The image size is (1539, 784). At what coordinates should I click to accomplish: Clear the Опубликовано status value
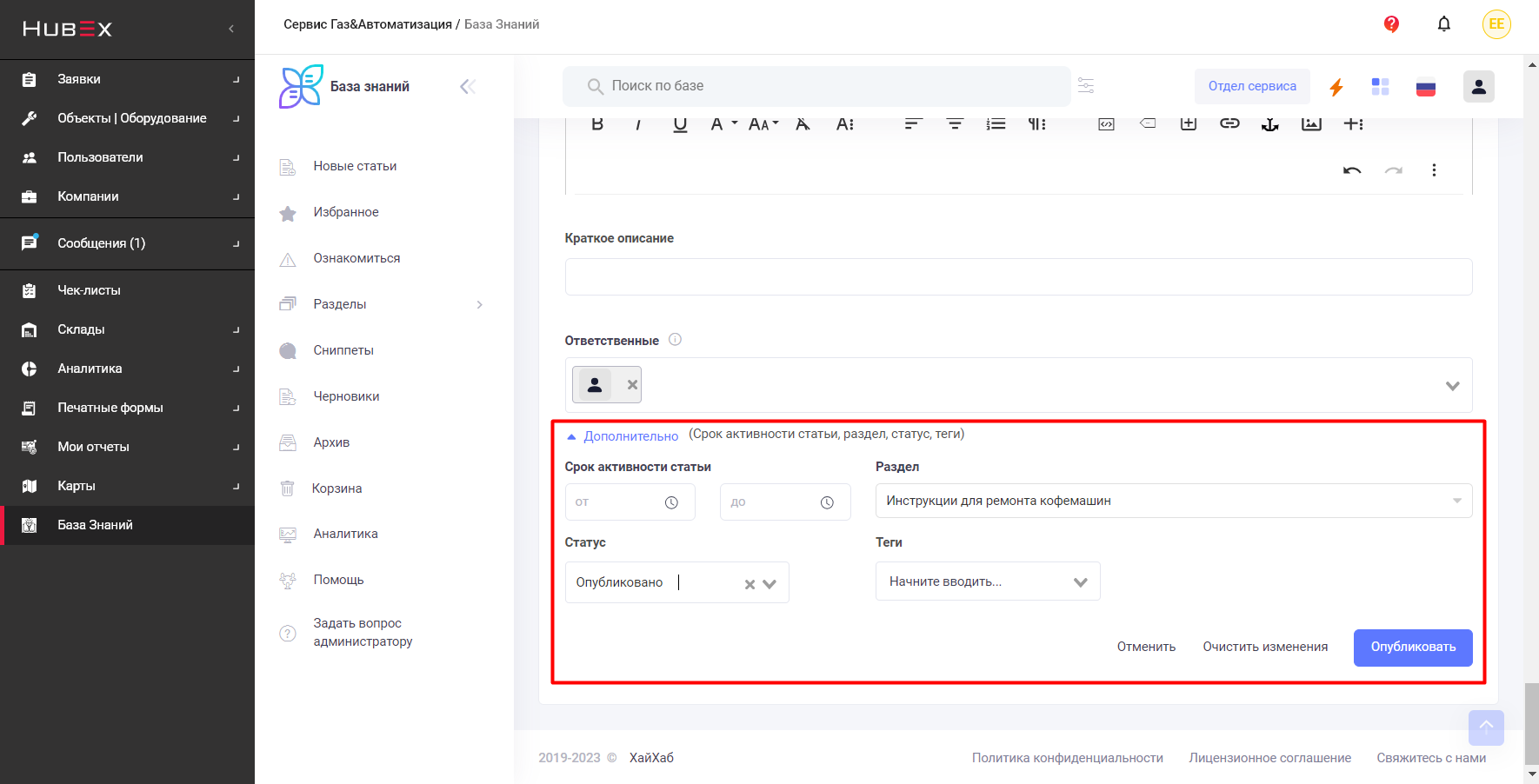(x=750, y=584)
